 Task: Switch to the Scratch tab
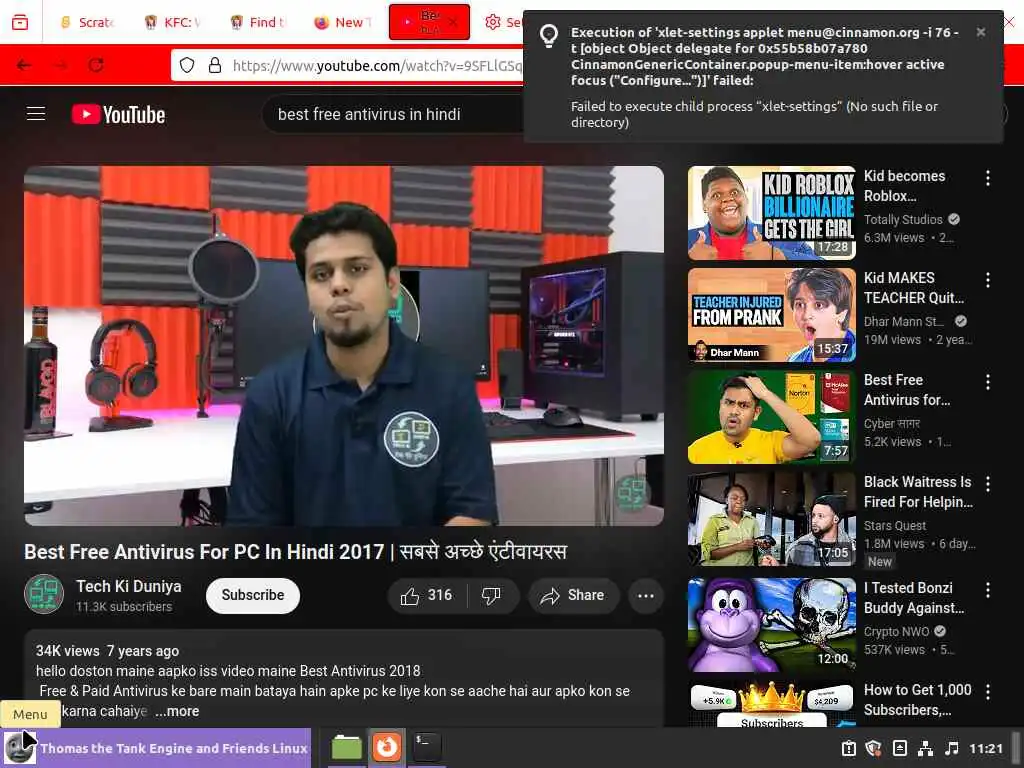click(87, 22)
